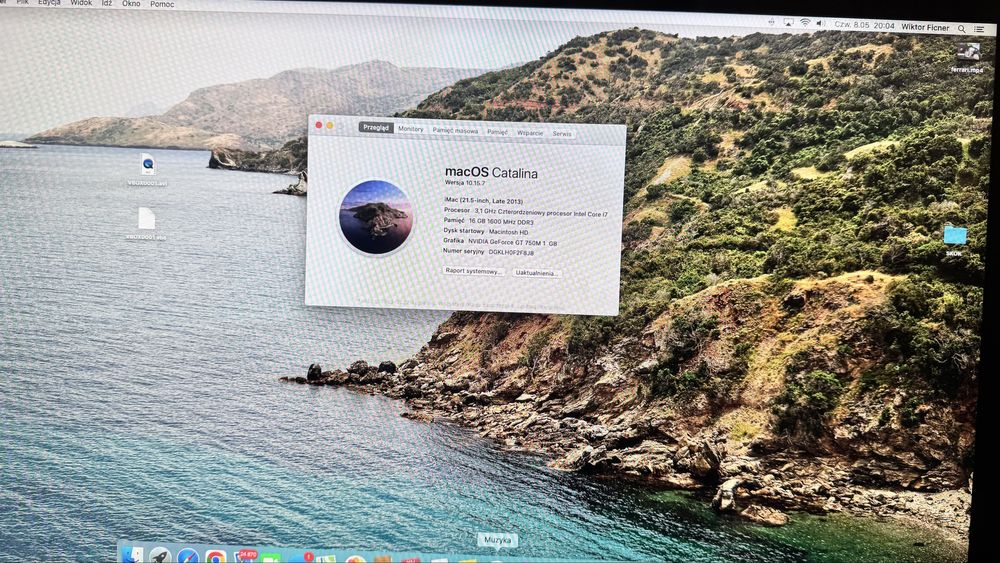Click the 3,1 GHz processor description text
Screen dimensions: 1000x563
[x=541, y=212]
